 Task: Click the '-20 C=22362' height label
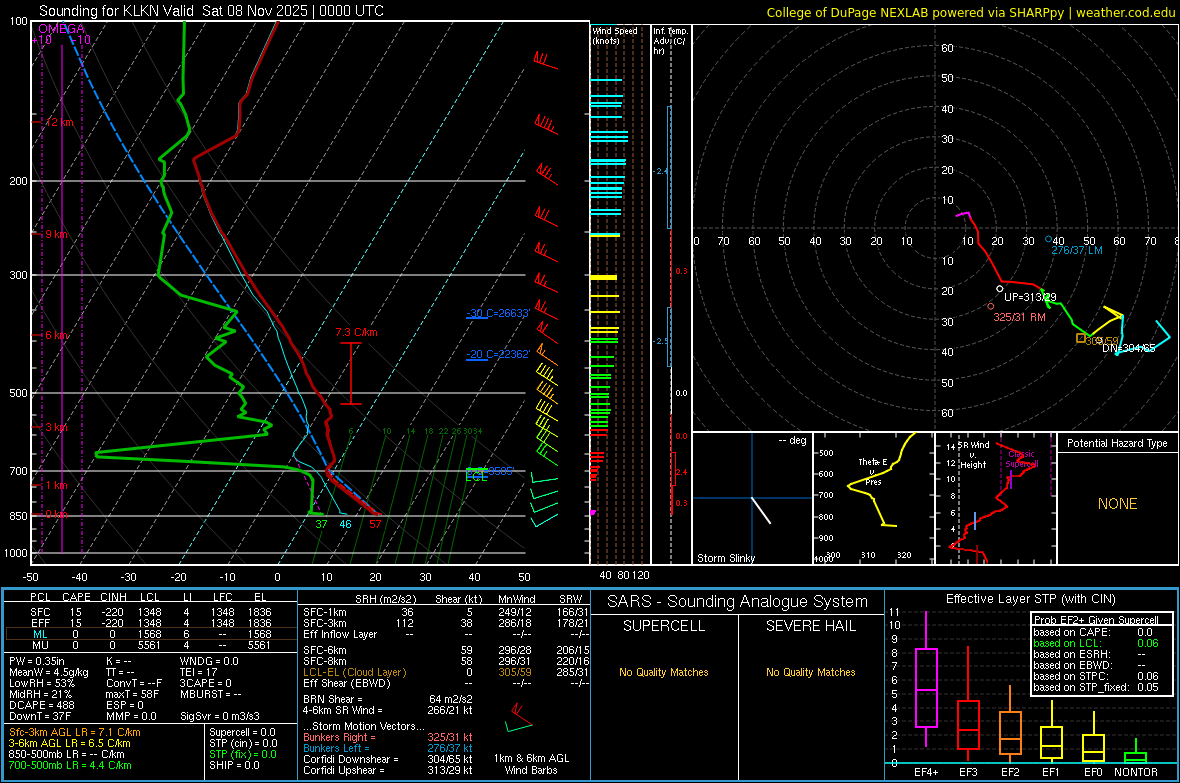point(498,354)
